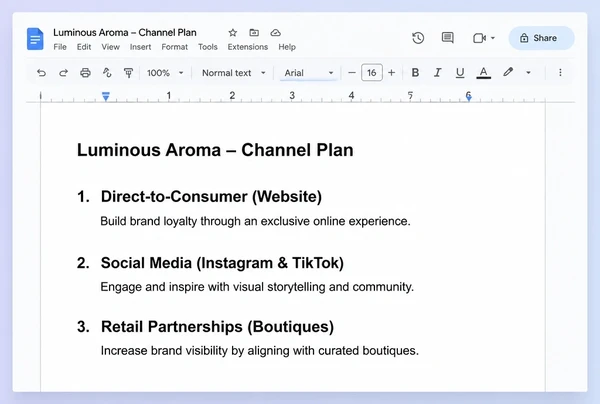Open the Extensions menu
600x404 pixels.
pyautogui.click(x=248, y=47)
